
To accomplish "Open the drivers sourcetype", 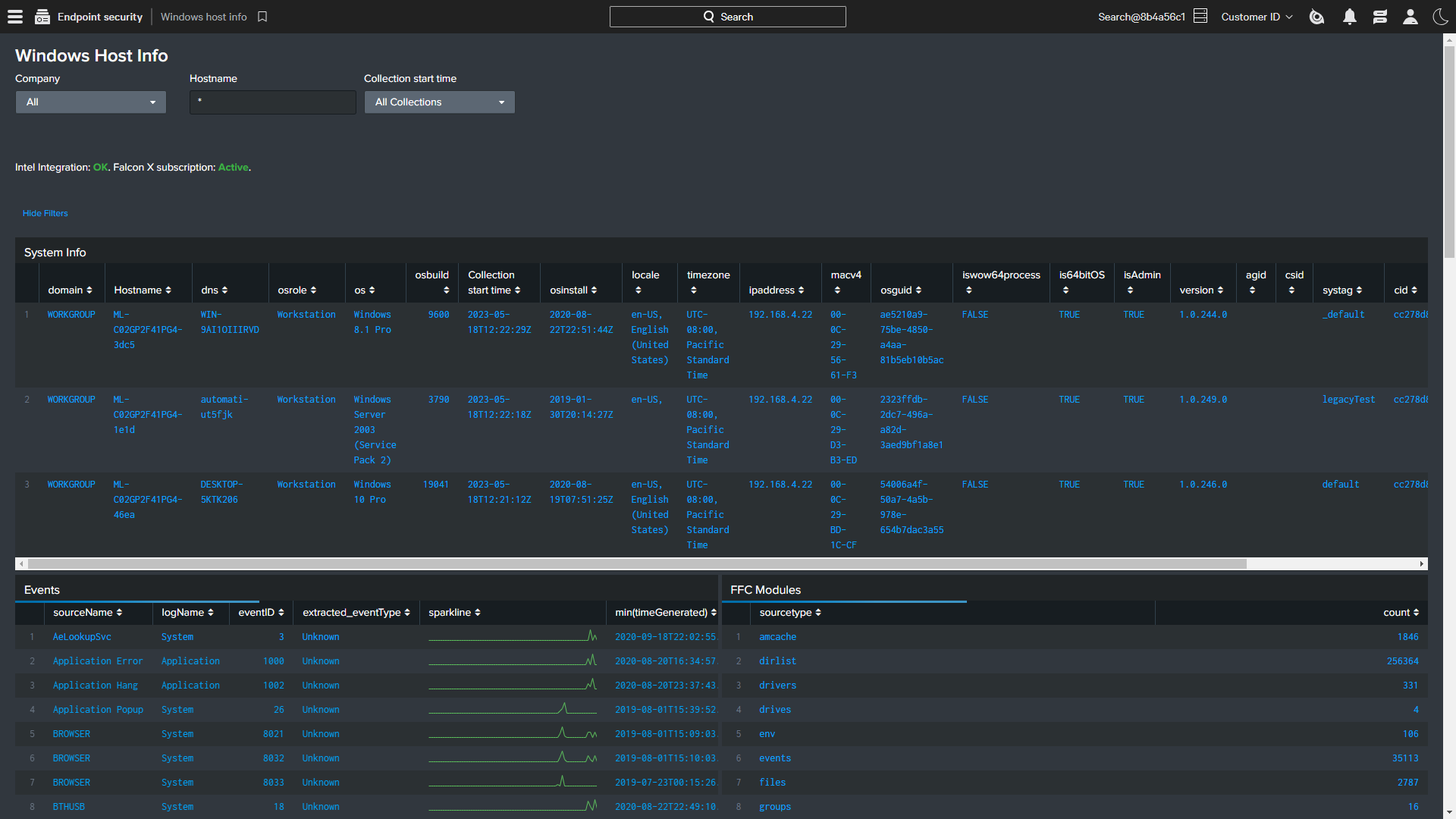I will pyautogui.click(x=778, y=686).
